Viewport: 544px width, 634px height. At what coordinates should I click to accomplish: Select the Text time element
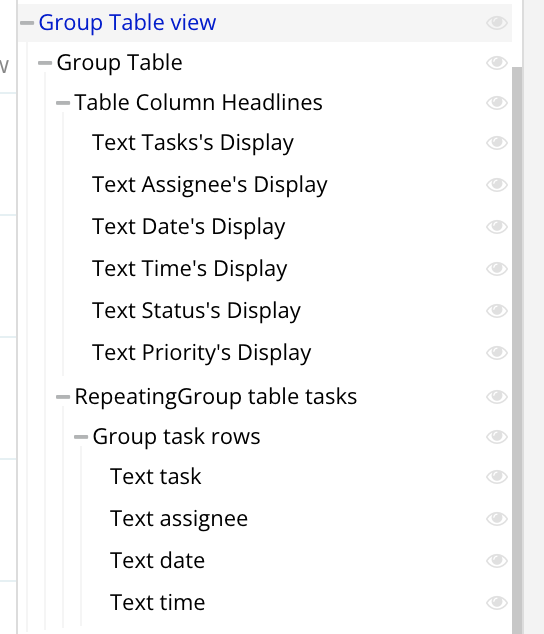click(x=157, y=602)
